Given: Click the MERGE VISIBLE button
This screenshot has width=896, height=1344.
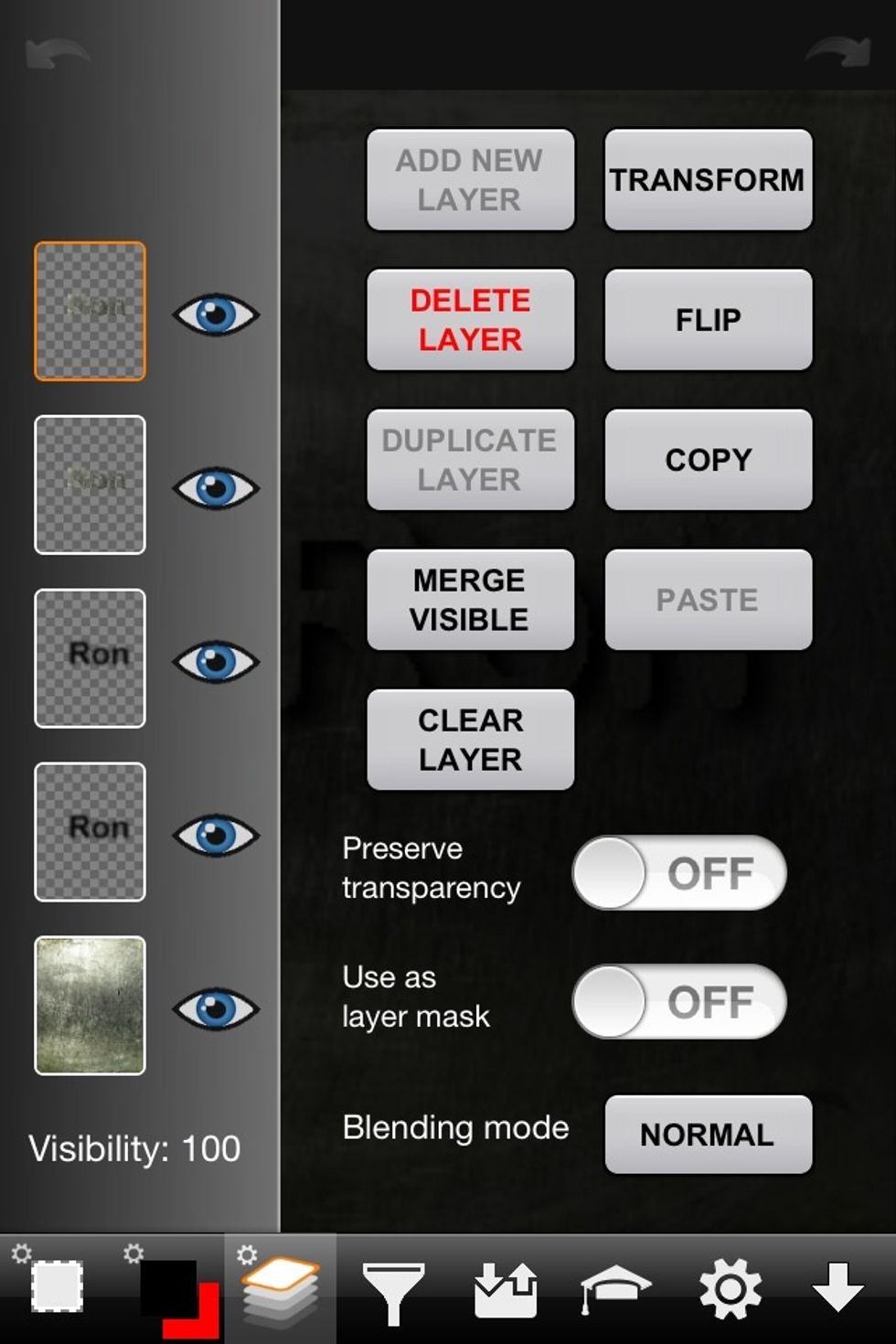Looking at the screenshot, I should pyautogui.click(x=471, y=600).
